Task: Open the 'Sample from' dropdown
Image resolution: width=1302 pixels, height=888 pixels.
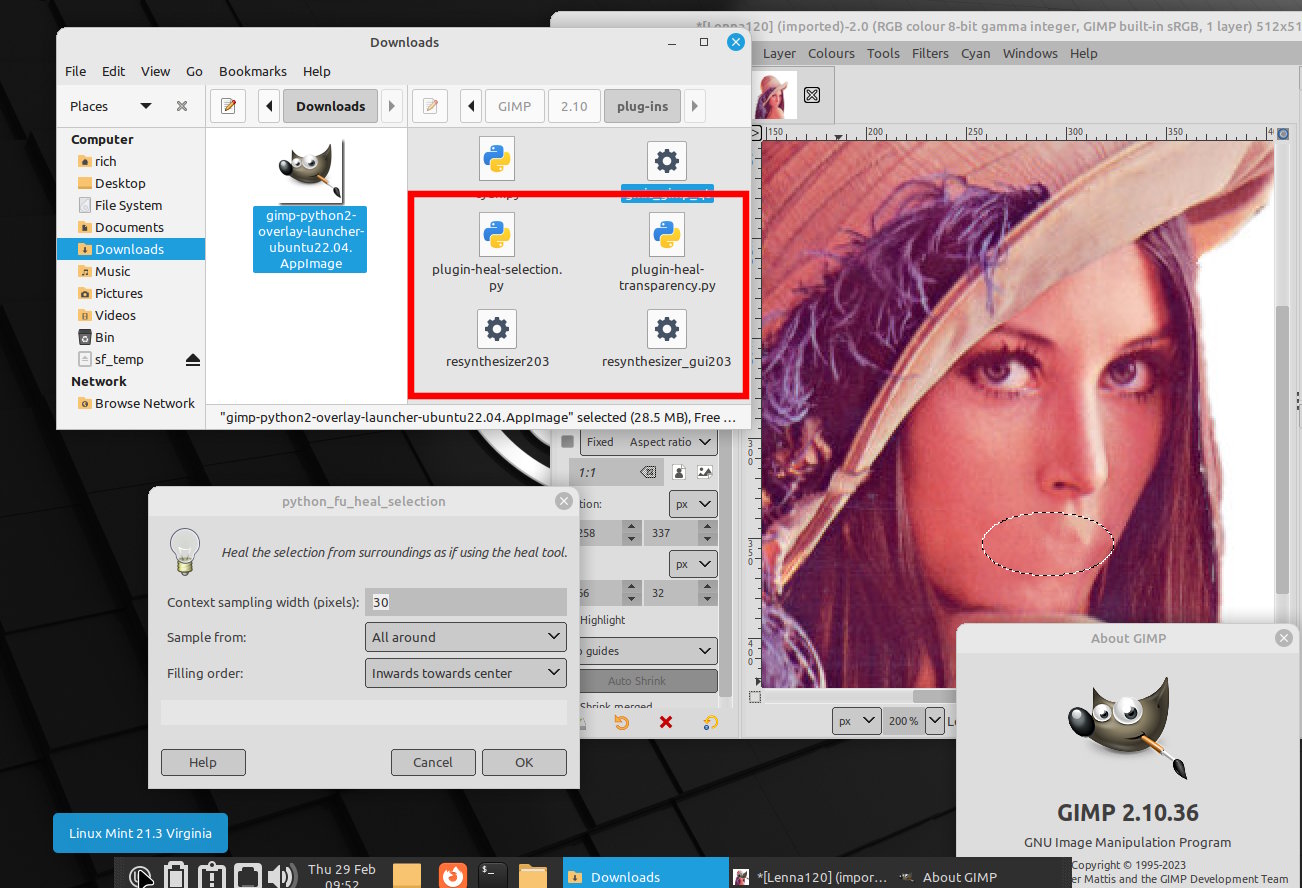Action: [466, 637]
